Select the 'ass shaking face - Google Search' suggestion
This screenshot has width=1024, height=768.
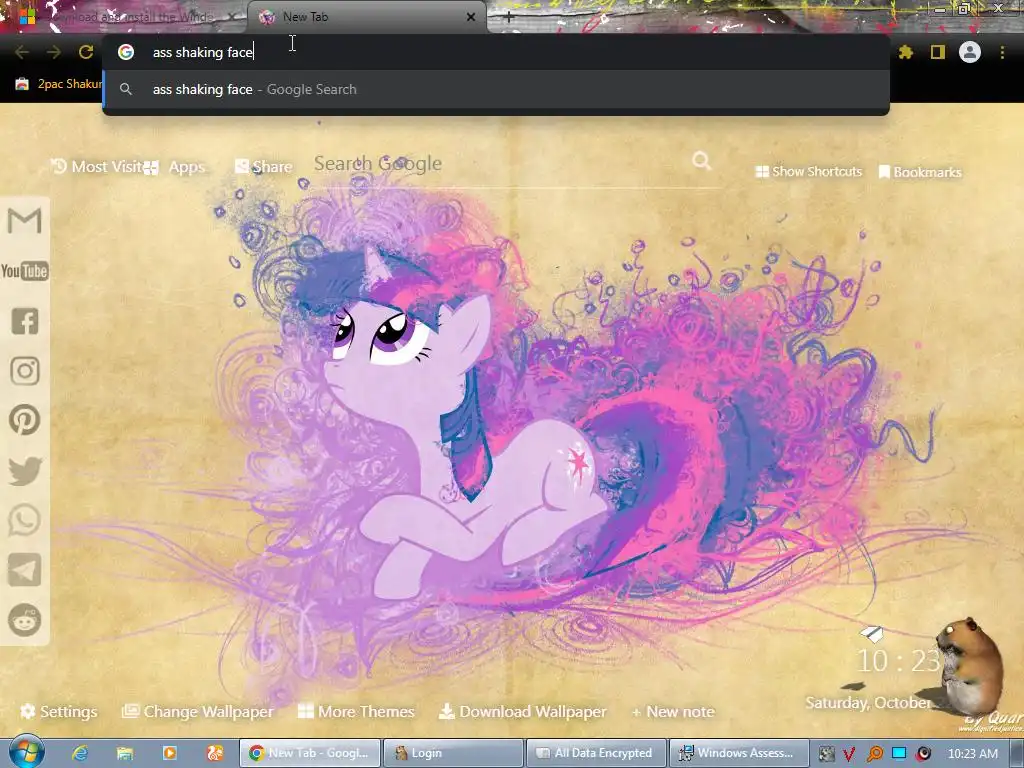496,89
